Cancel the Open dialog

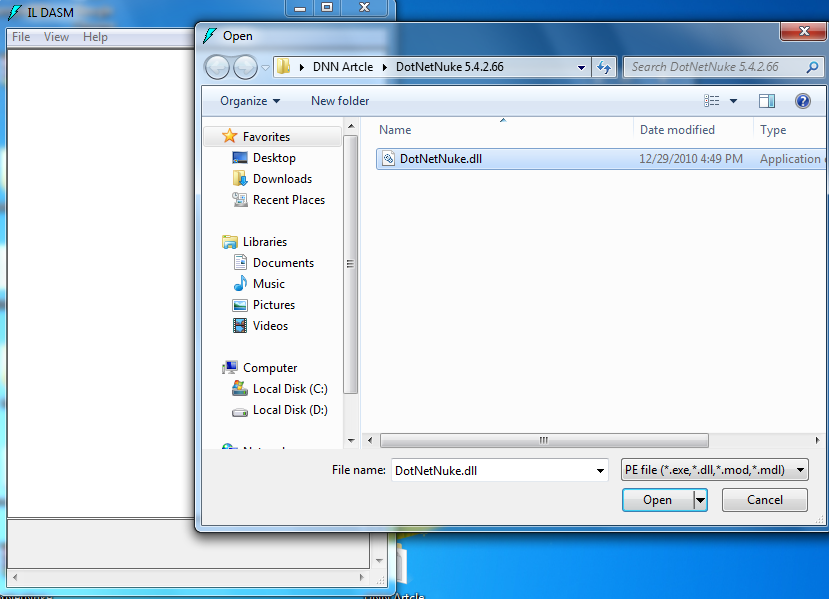pos(764,500)
